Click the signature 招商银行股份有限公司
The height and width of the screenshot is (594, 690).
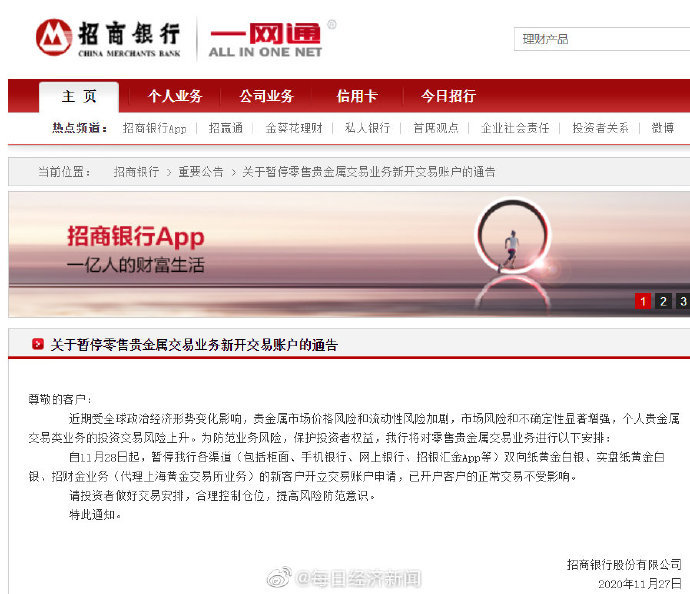(624, 565)
